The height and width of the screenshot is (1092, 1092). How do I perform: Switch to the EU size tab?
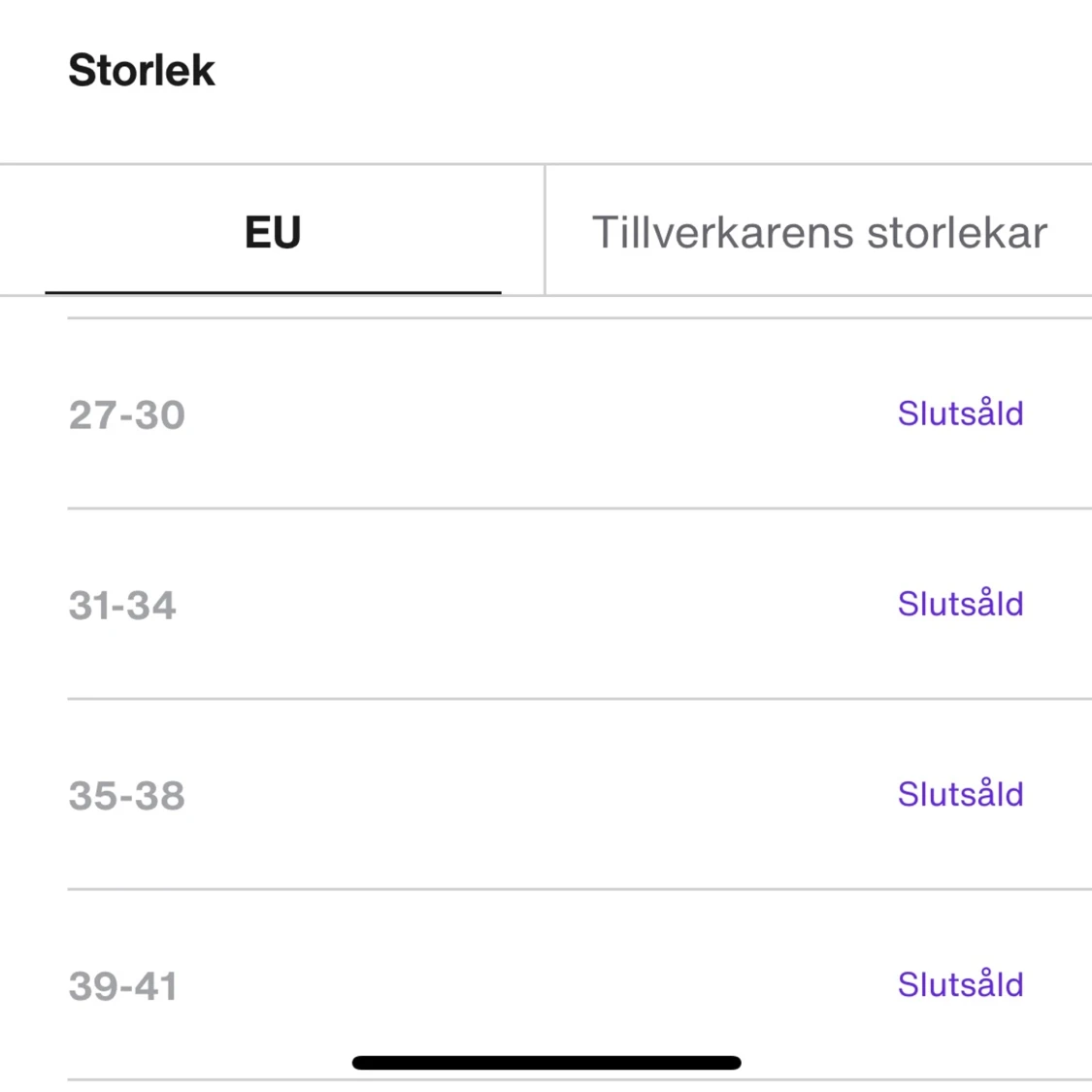tap(273, 232)
